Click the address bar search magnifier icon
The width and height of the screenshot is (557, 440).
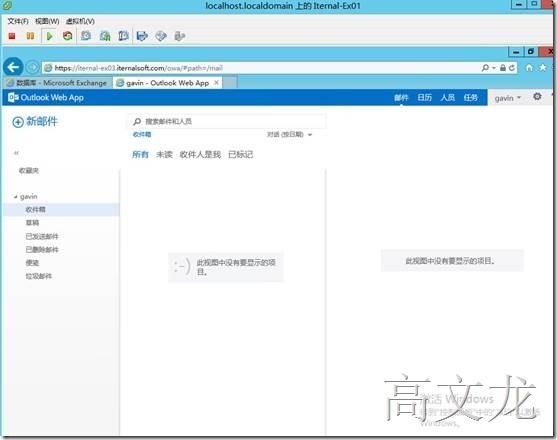pyautogui.click(x=485, y=67)
